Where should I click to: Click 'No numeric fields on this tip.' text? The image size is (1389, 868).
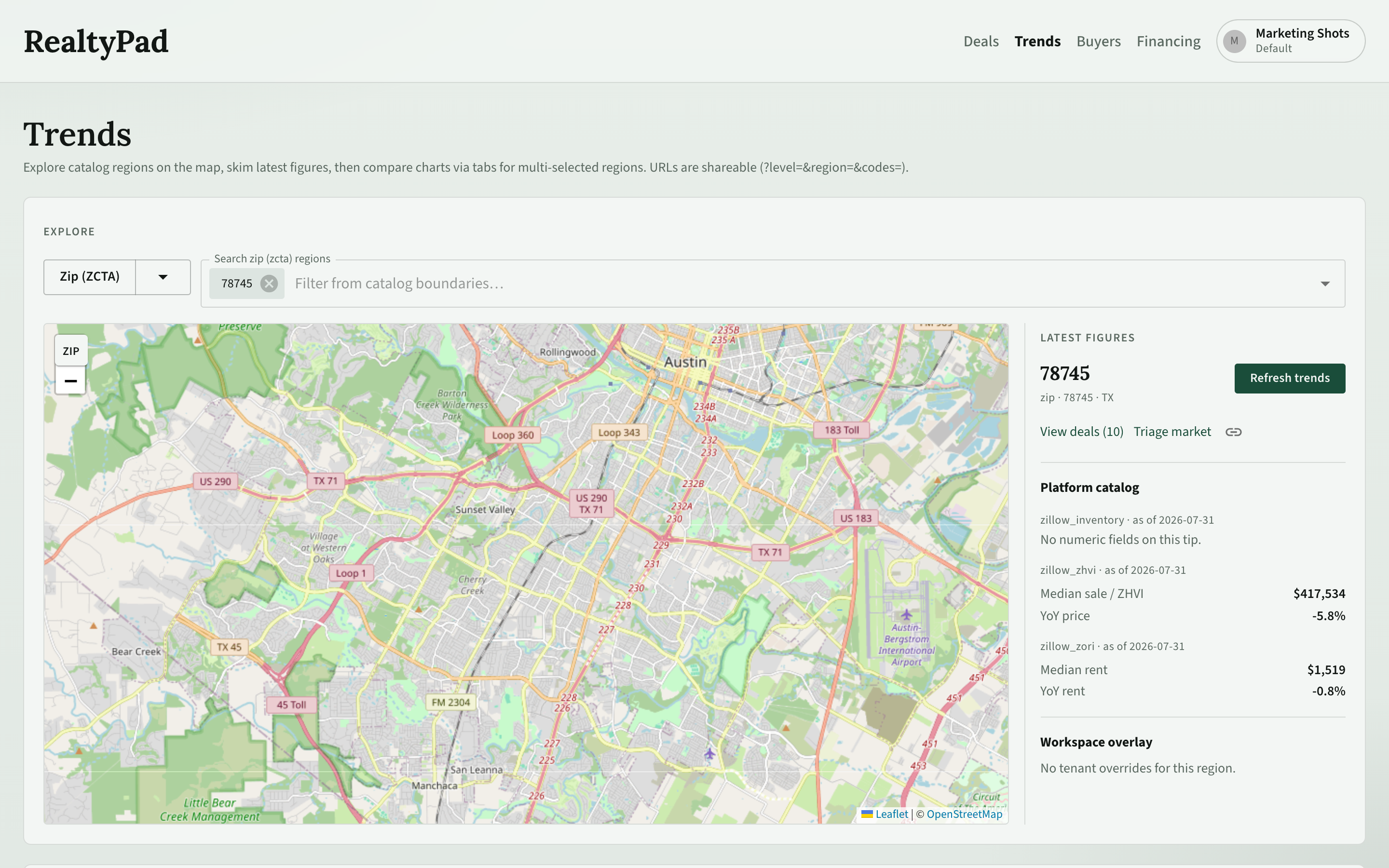pos(1120,540)
